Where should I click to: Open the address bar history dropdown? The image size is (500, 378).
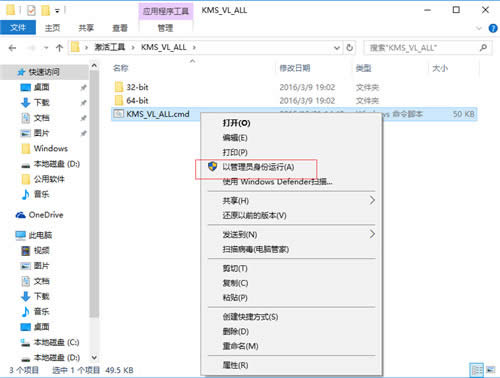[337, 48]
